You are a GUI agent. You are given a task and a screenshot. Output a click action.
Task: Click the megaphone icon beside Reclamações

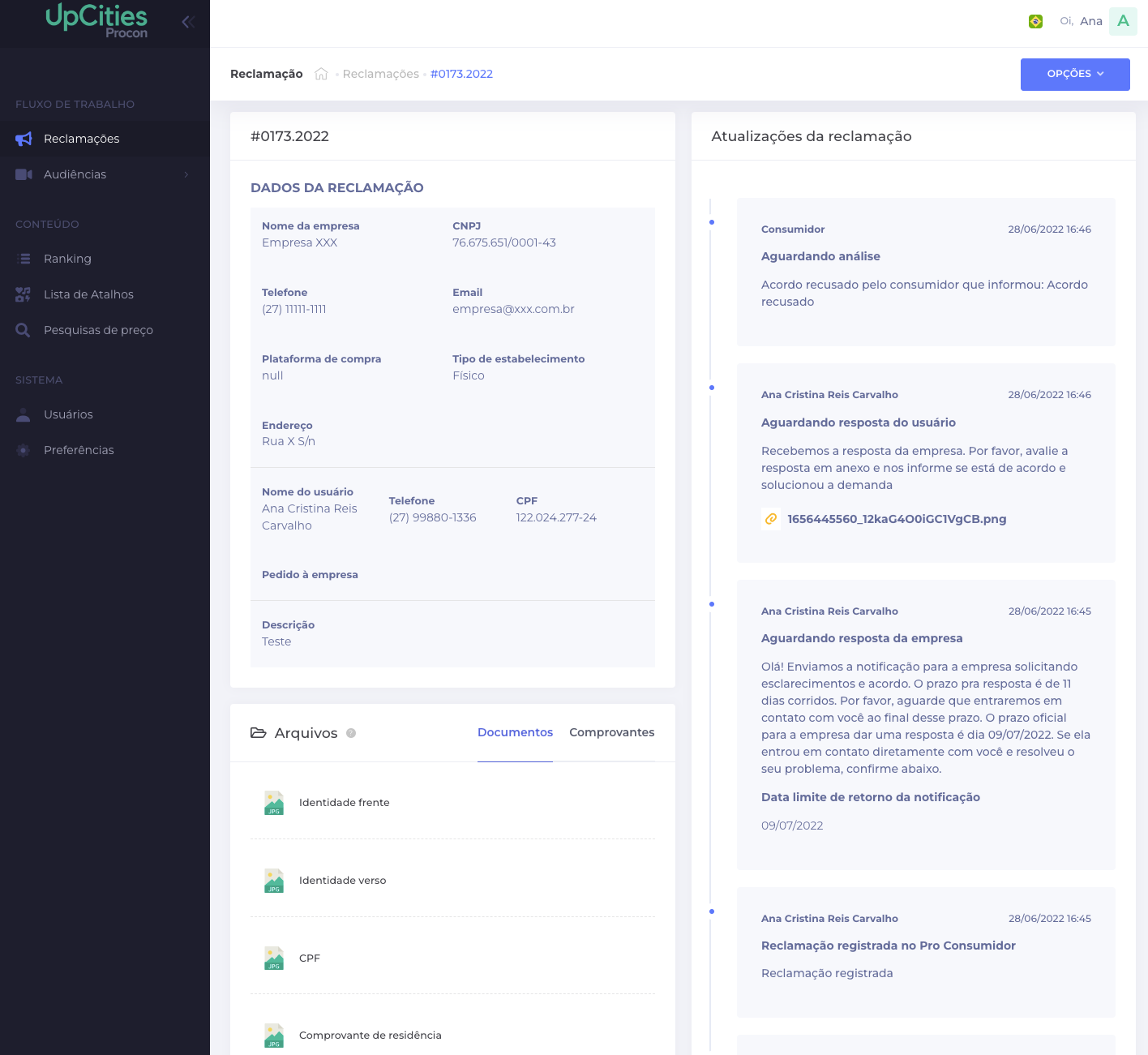(x=24, y=139)
